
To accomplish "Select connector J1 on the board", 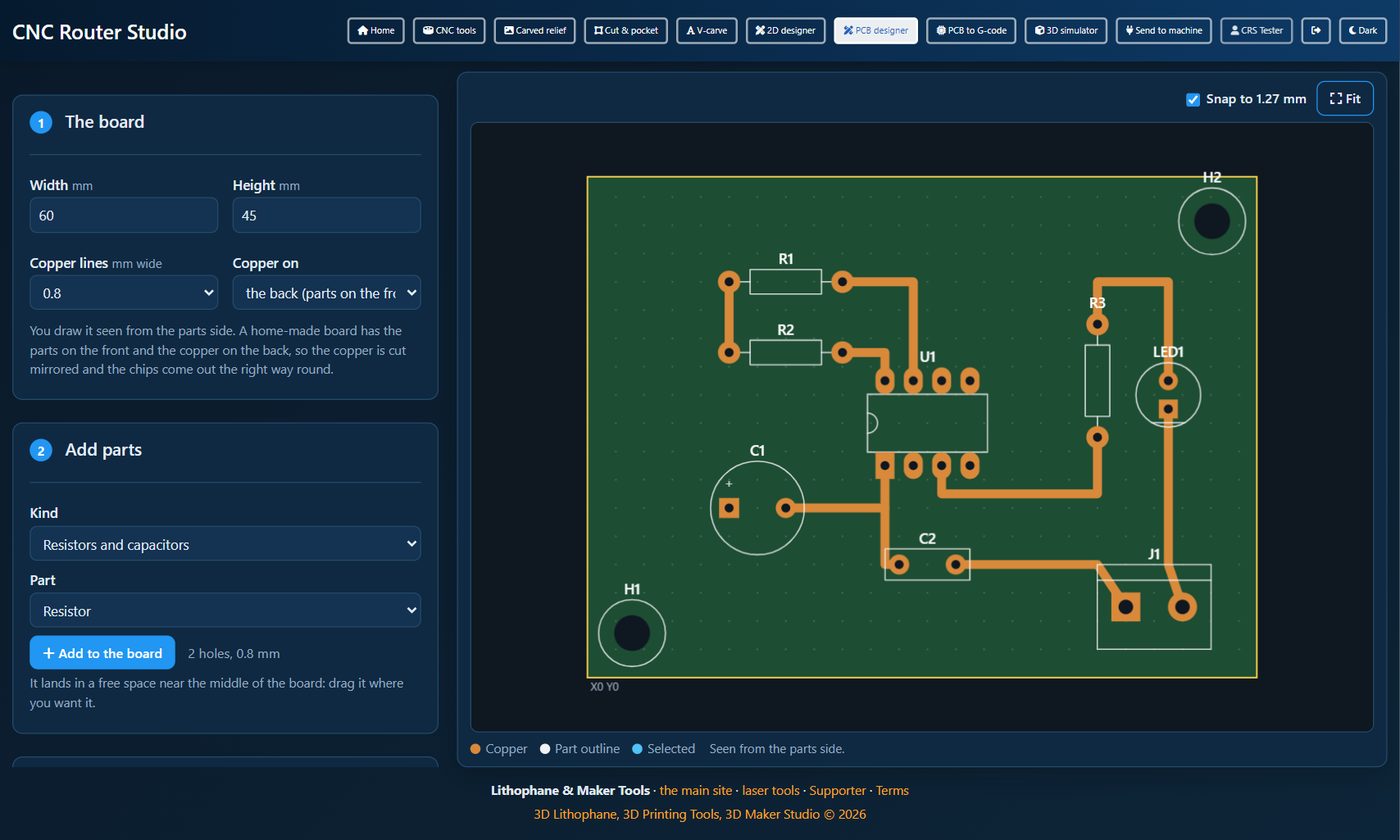I will point(1154,607).
